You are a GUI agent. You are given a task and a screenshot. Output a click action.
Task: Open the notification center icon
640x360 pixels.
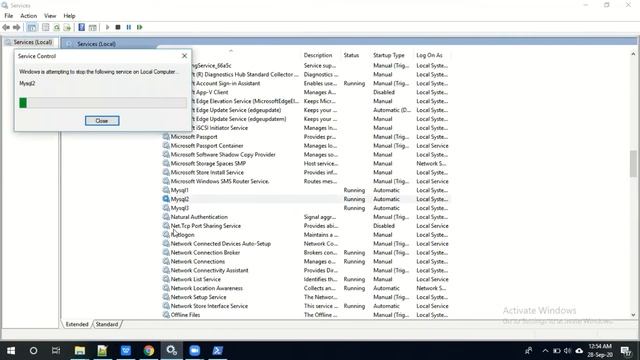(626, 351)
